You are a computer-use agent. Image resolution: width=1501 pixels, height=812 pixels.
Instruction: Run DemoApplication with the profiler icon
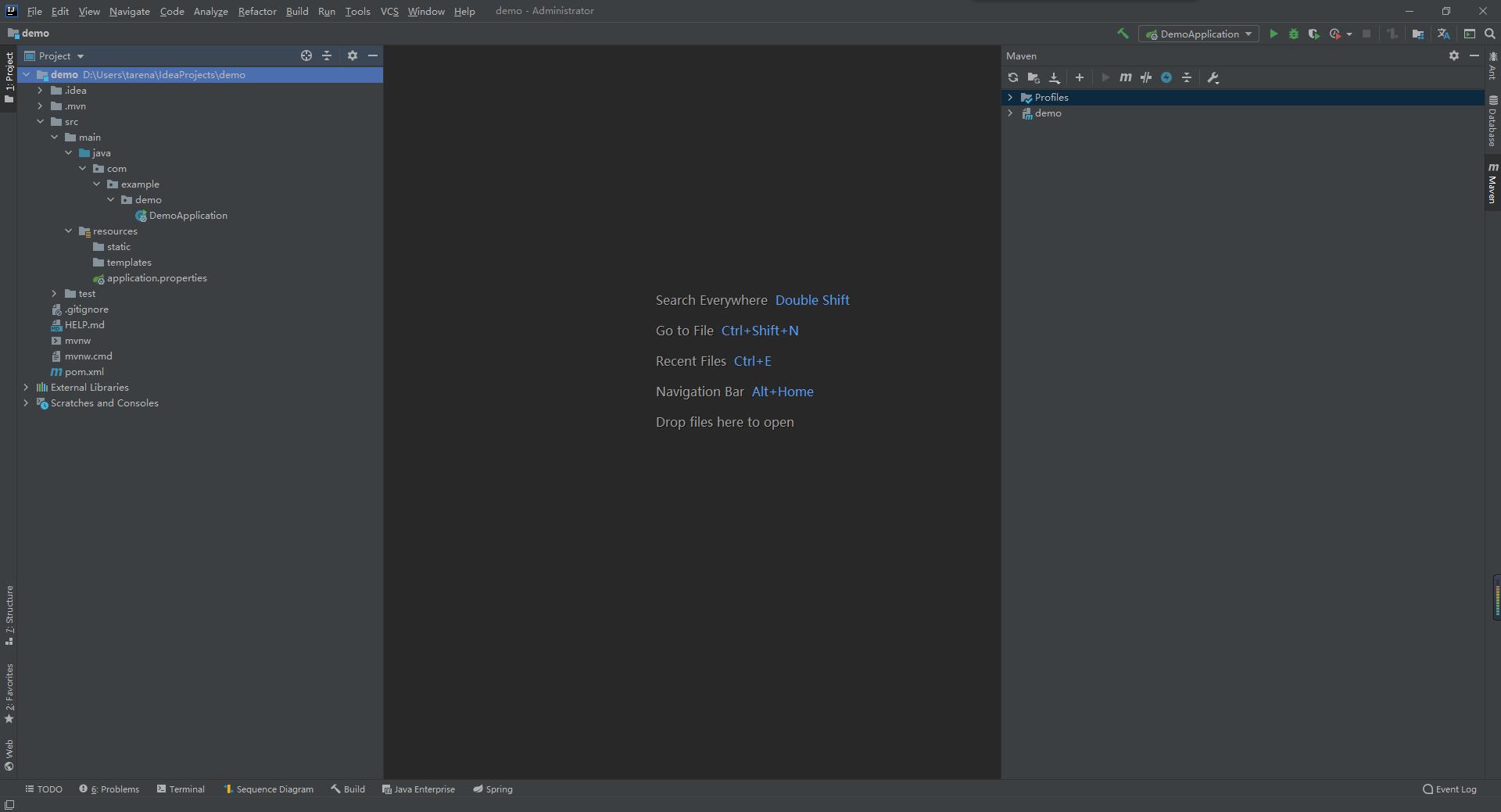click(1335, 34)
